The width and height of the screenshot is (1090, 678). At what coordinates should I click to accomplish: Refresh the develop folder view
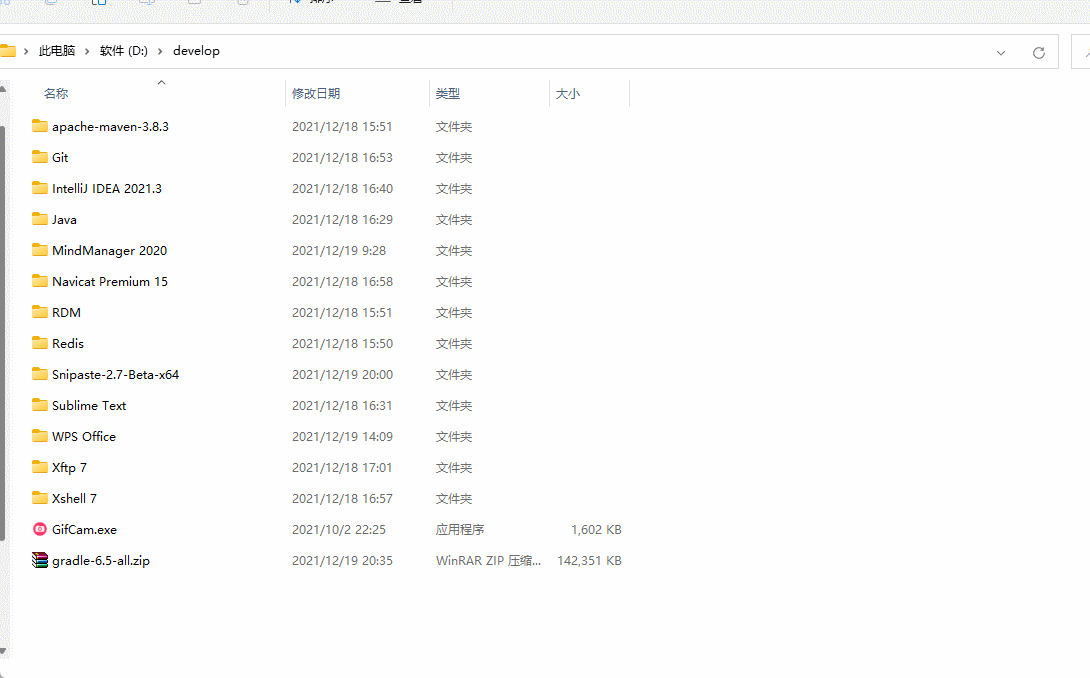coord(1039,53)
